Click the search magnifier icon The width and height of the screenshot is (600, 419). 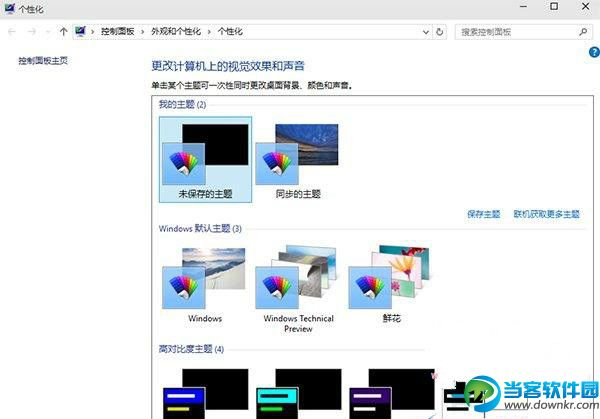point(583,32)
